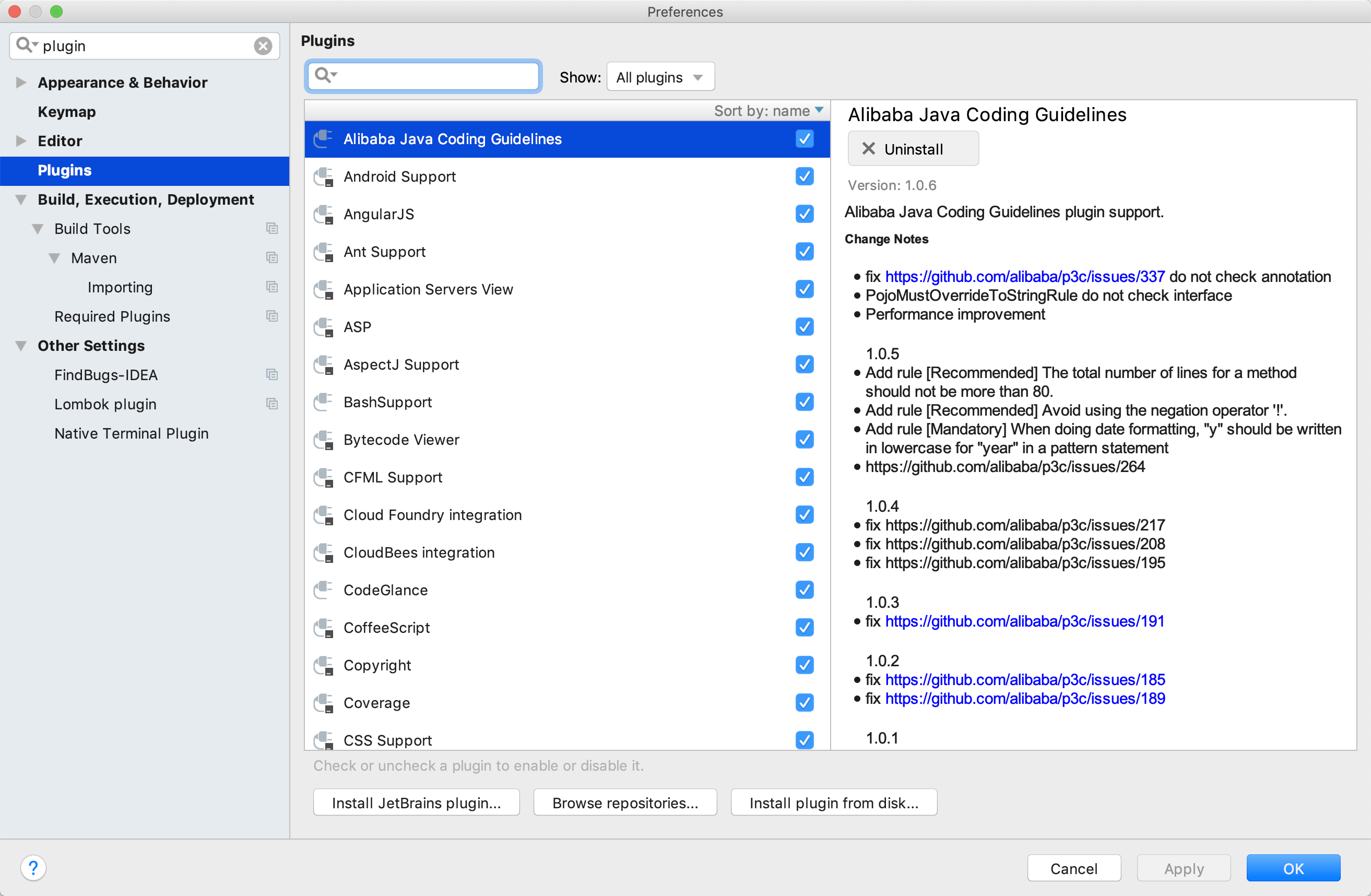Click the Ant Support plugin icon

(x=323, y=252)
